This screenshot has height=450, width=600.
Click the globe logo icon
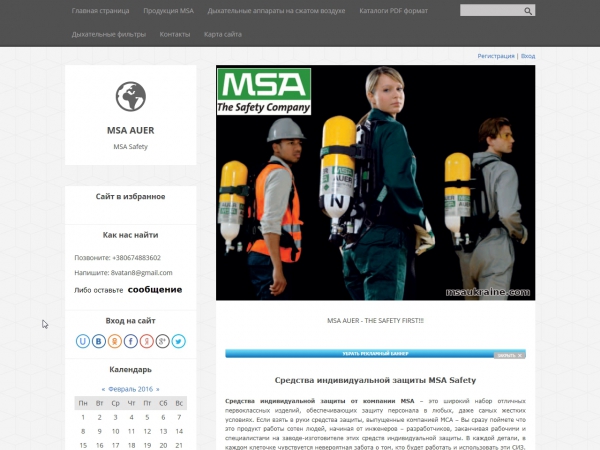click(x=130, y=96)
